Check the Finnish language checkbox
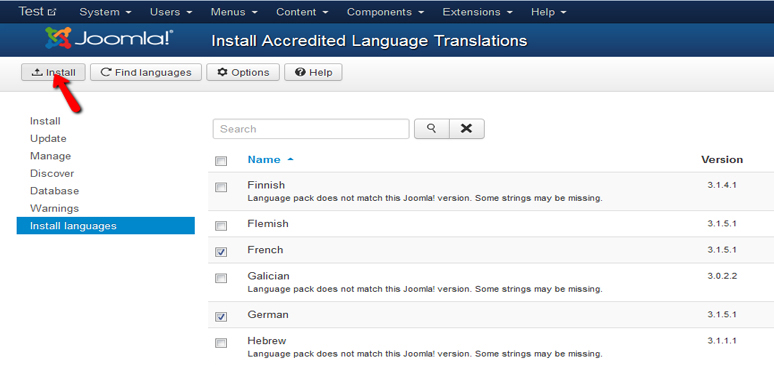774x365 pixels. point(221,187)
